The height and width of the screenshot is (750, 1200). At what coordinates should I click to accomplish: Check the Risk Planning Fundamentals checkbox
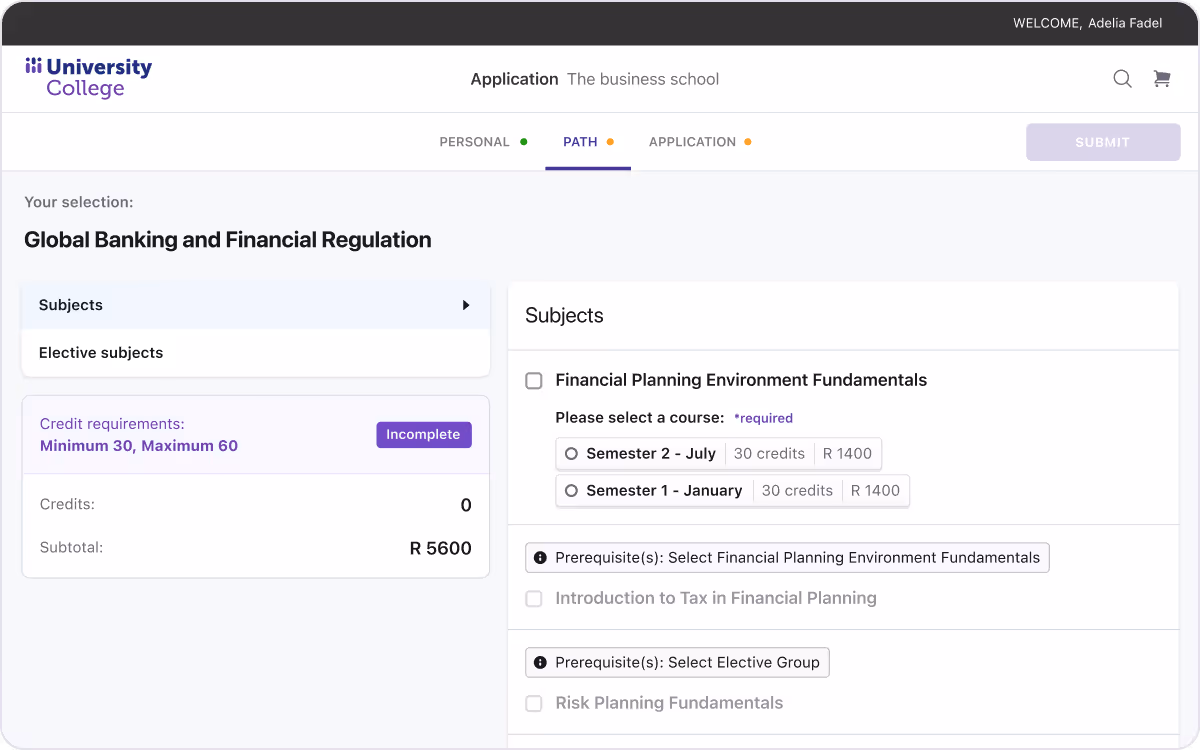point(533,703)
